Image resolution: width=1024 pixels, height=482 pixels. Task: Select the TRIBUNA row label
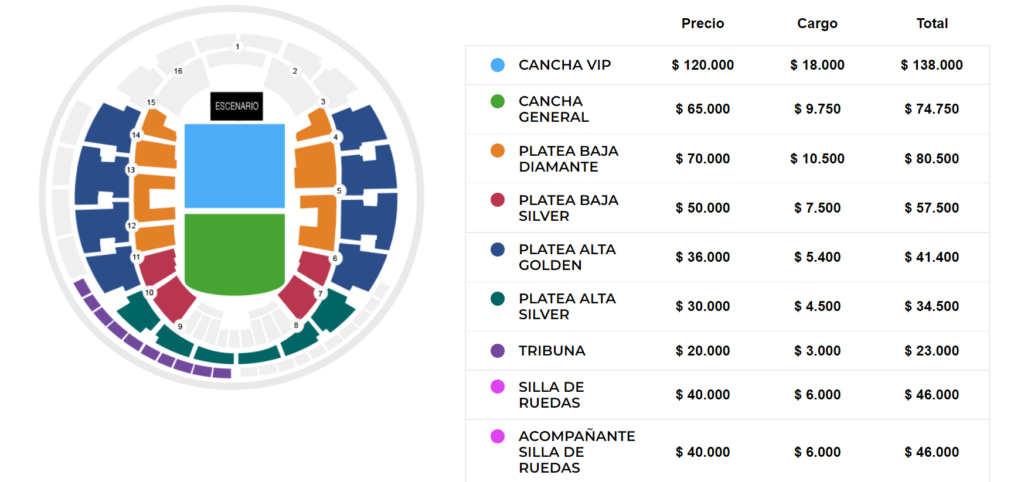point(552,351)
